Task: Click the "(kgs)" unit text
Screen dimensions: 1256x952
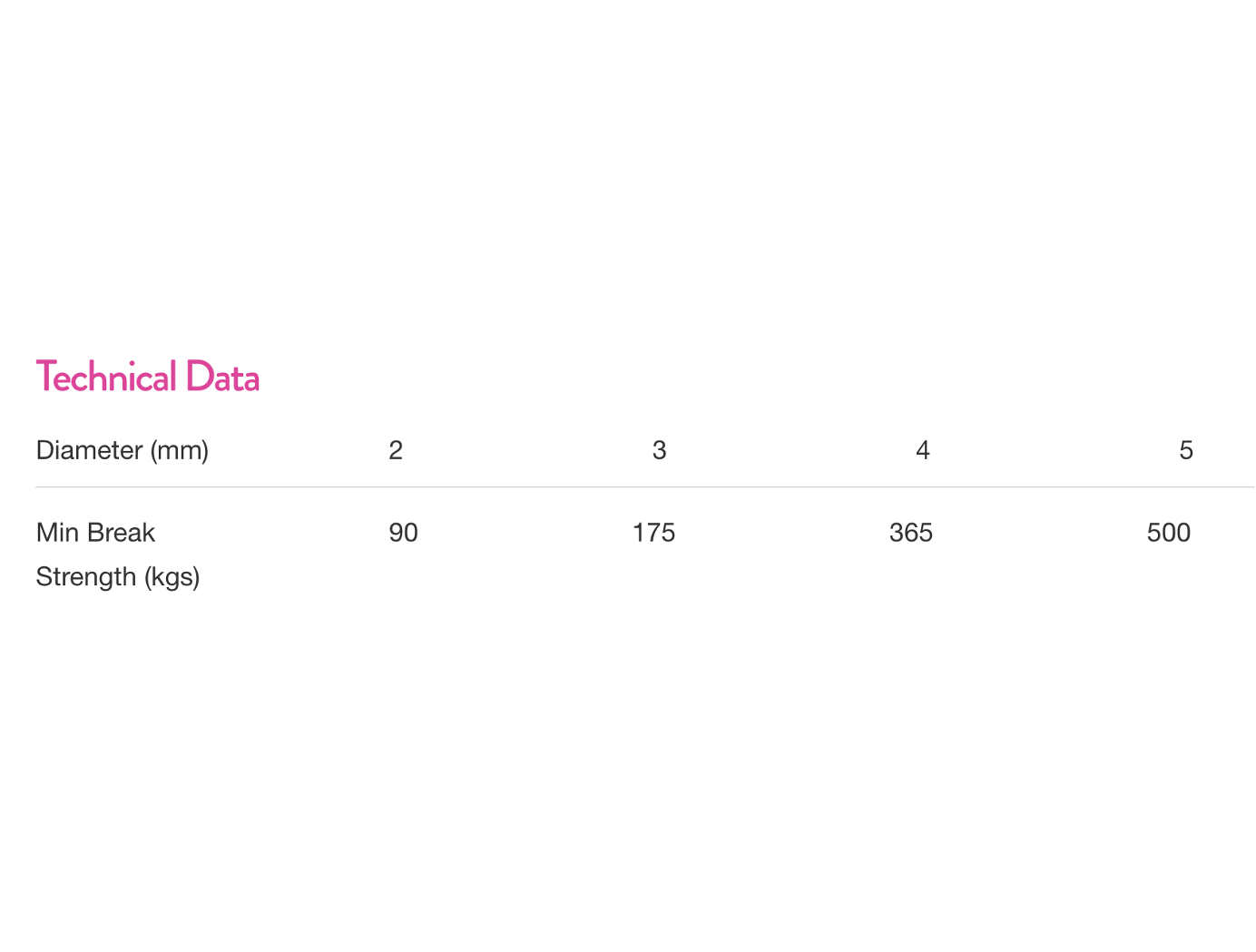Action: (x=172, y=577)
